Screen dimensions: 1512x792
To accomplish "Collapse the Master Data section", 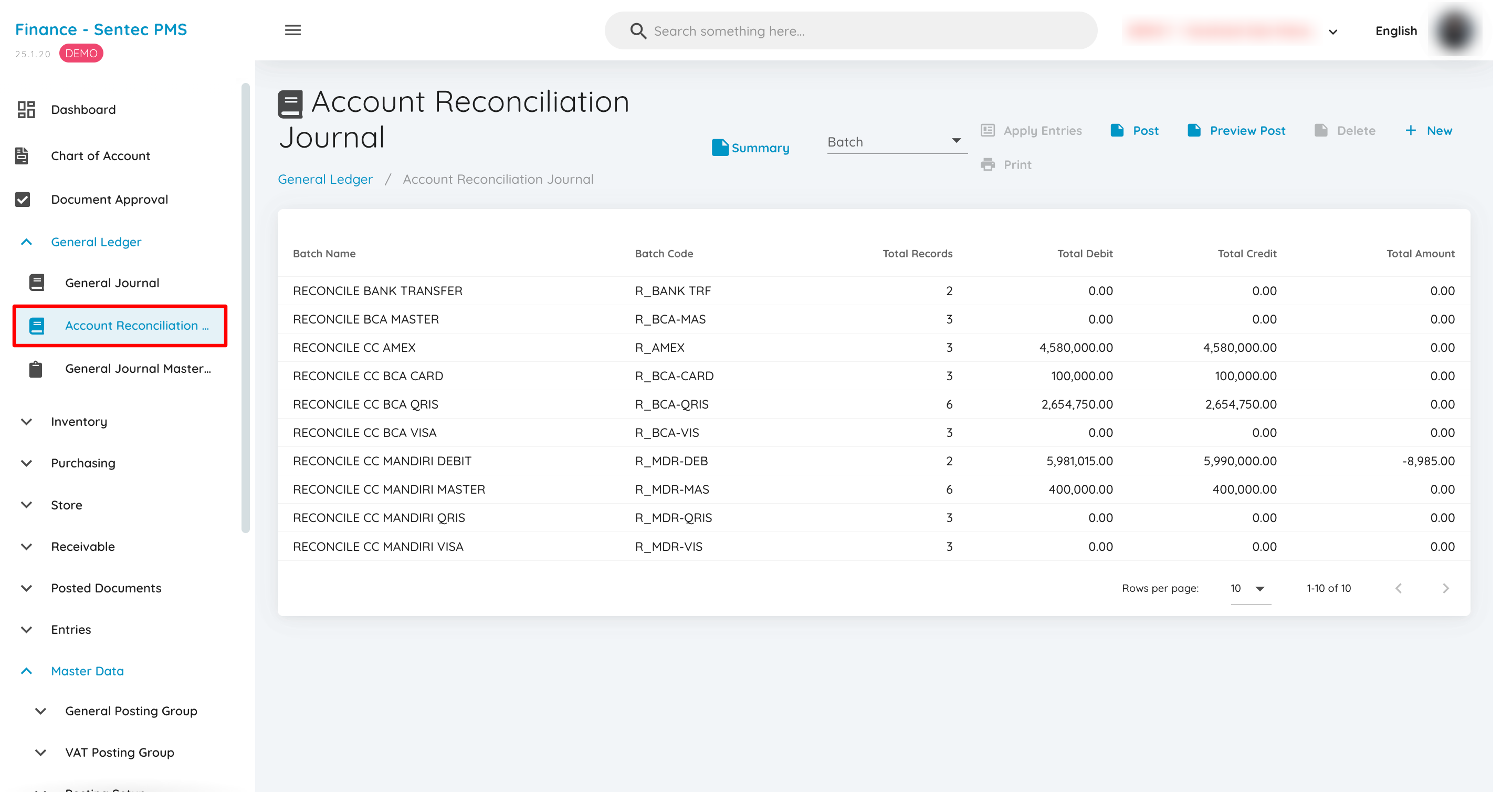I will tap(26, 671).
